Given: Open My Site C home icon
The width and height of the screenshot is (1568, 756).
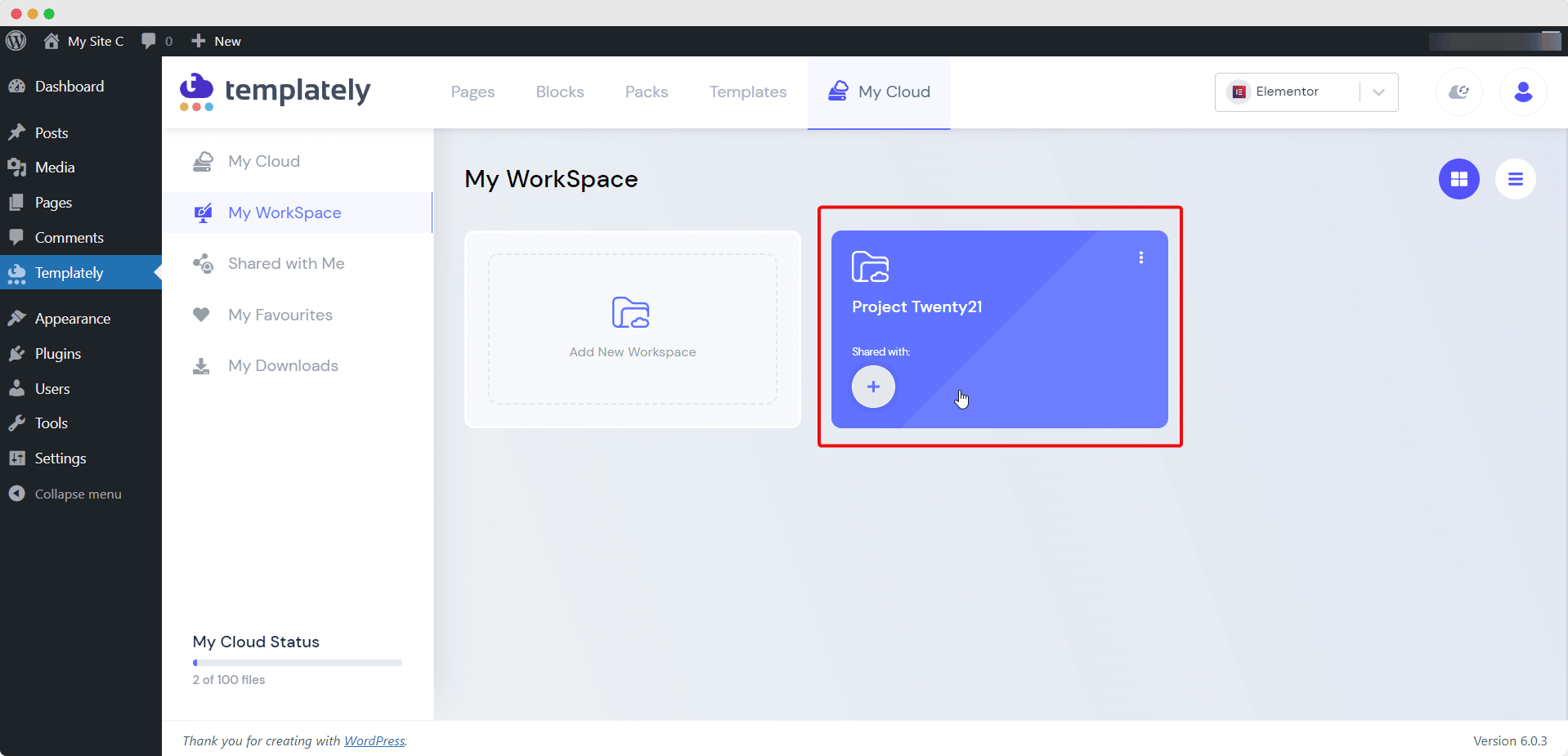Looking at the screenshot, I should pyautogui.click(x=52, y=41).
